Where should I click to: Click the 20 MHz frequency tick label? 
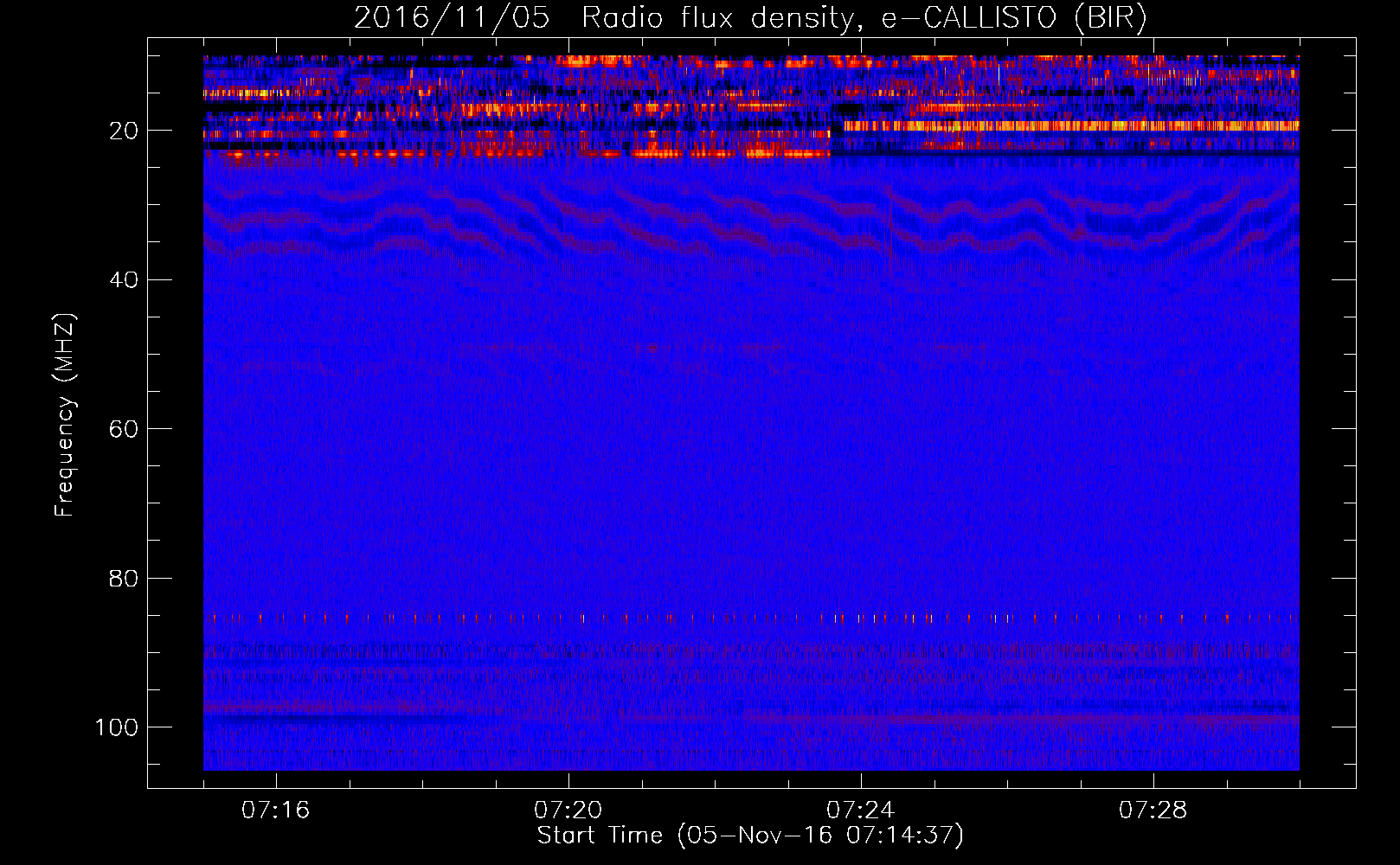point(124,131)
